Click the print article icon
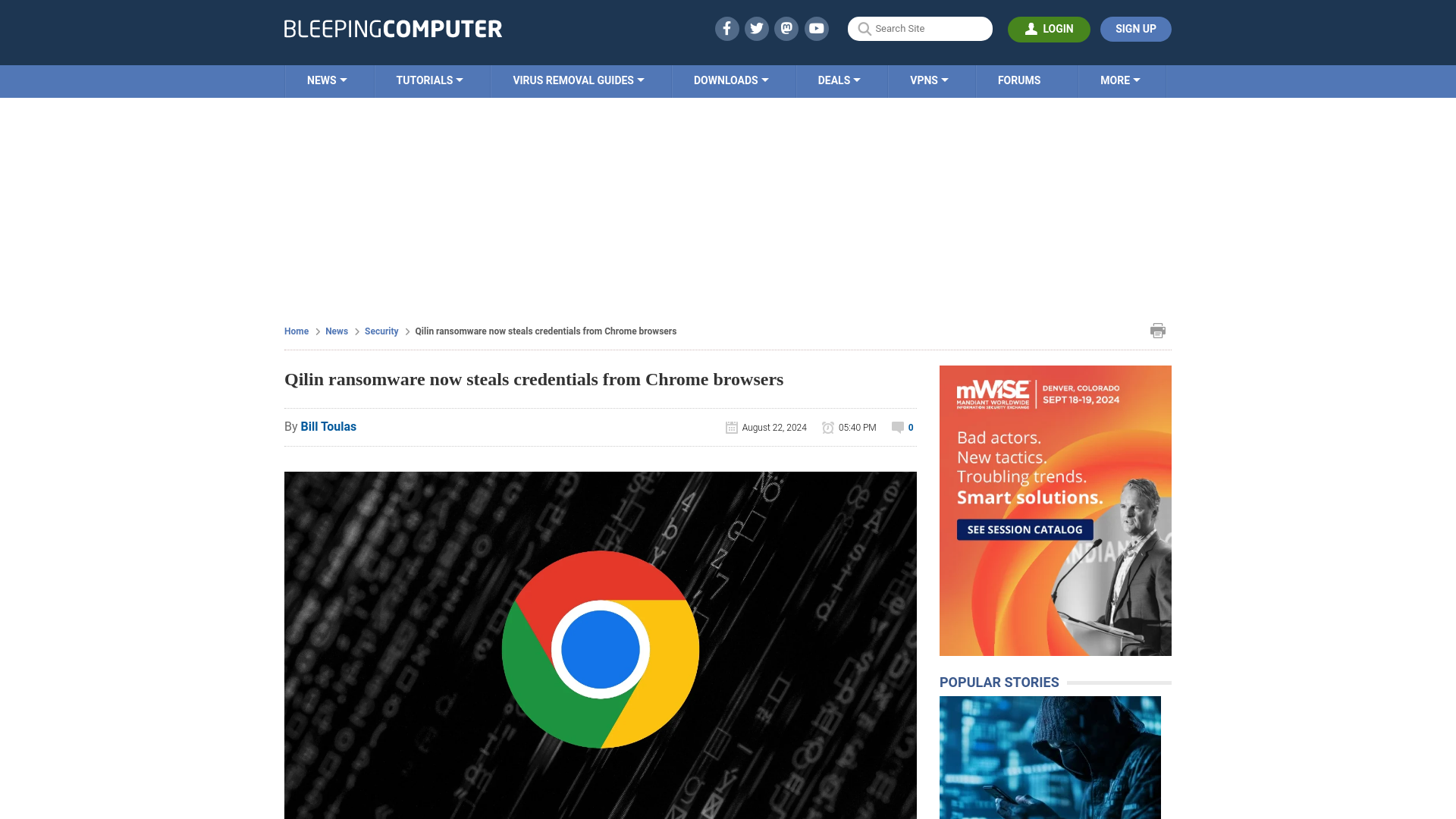 [x=1158, y=330]
